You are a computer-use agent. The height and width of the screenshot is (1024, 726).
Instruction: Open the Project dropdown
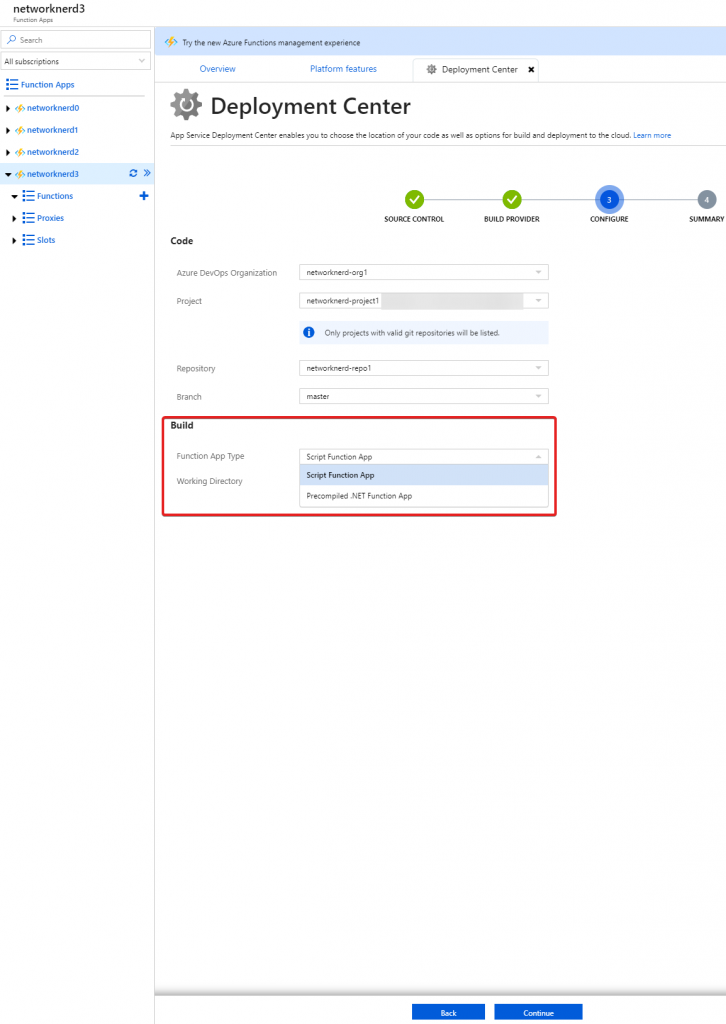click(424, 300)
